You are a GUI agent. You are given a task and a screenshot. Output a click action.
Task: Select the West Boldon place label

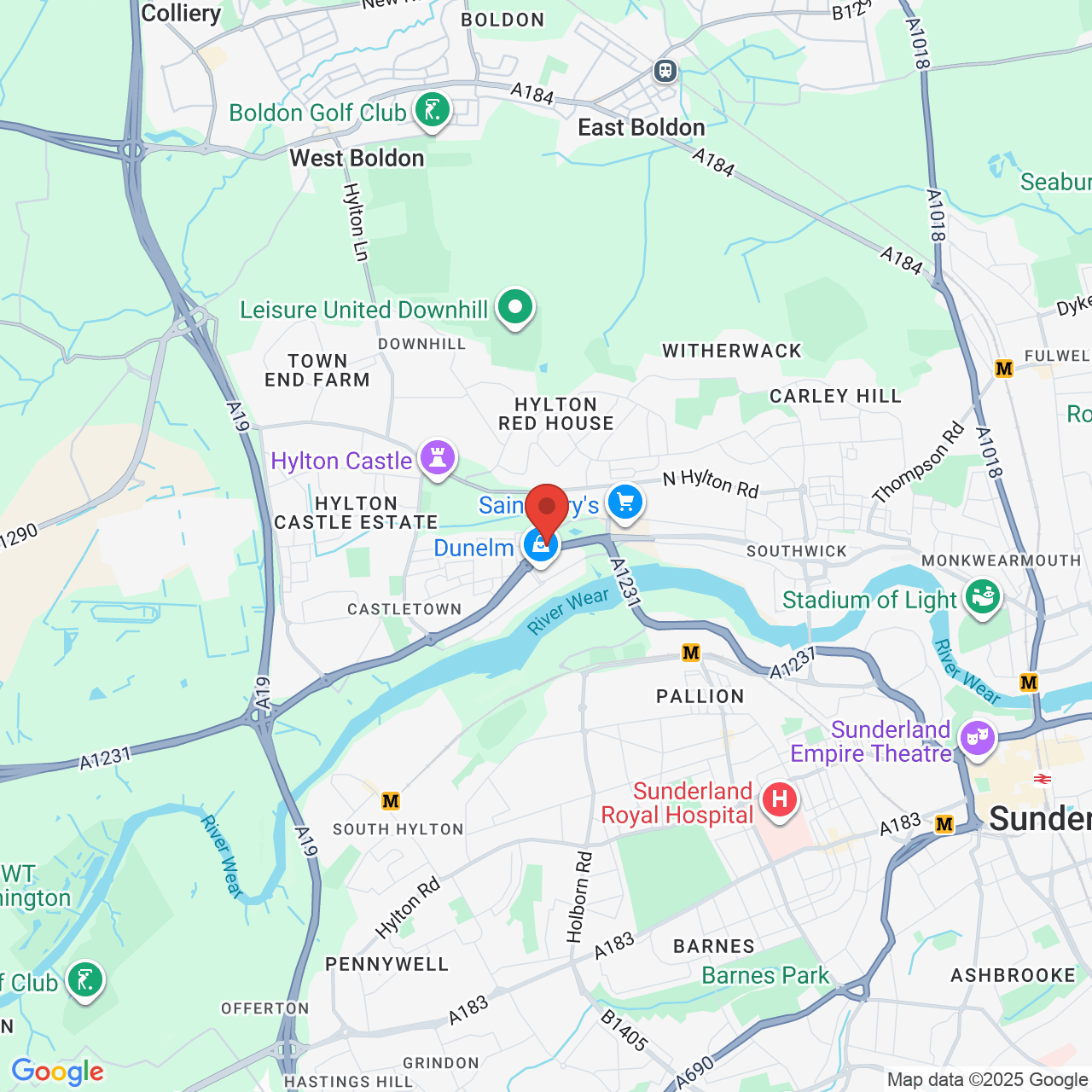(357, 158)
